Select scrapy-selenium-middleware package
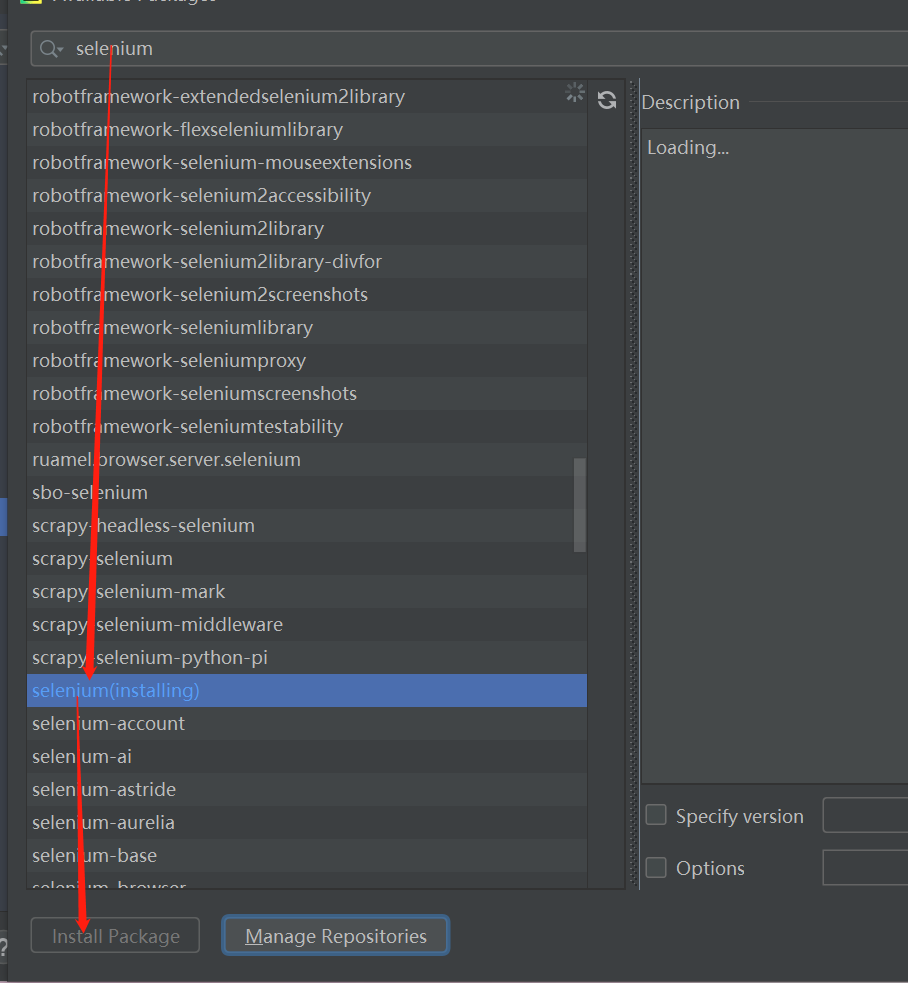Image resolution: width=908 pixels, height=983 pixels. [x=307, y=625]
